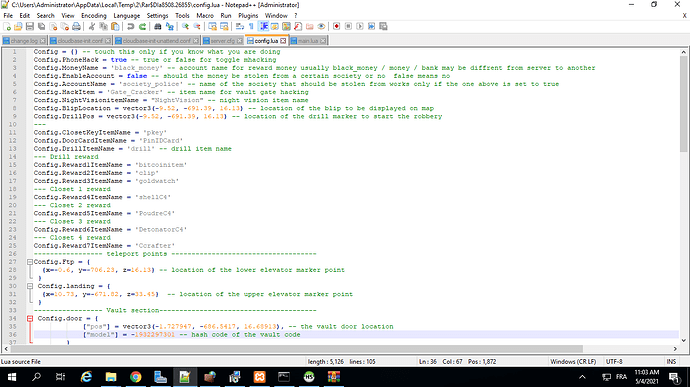
Task: Open Find using binoculars icon
Action: [158, 26]
